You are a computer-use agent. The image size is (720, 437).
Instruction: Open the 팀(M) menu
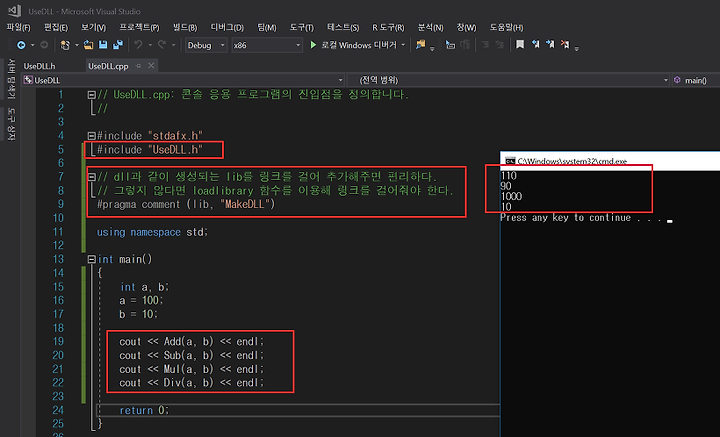tap(267, 28)
